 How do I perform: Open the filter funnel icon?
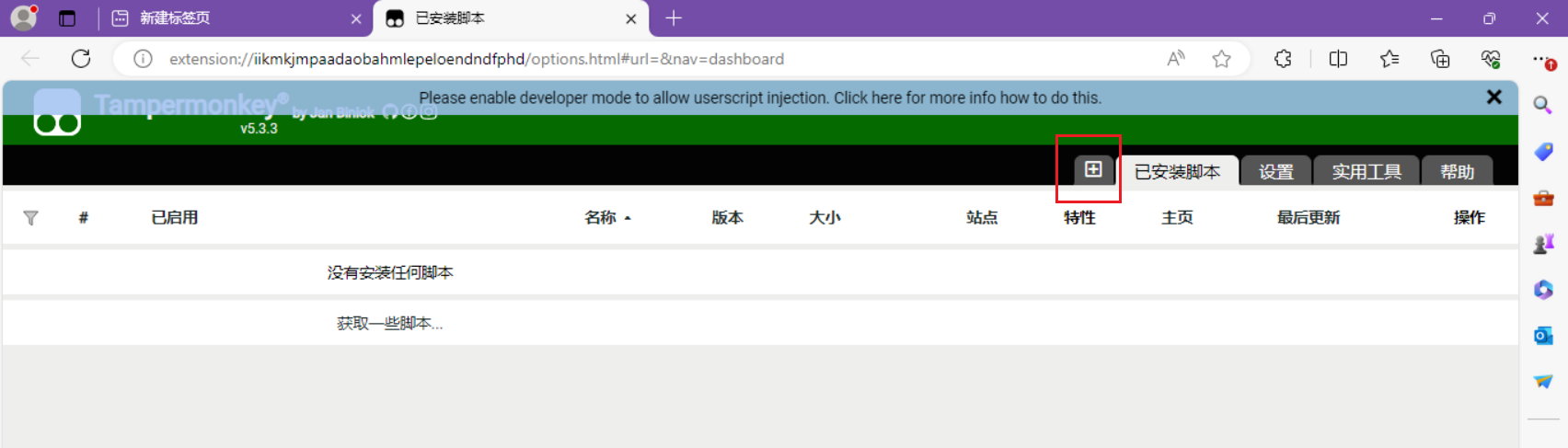point(30,218)
